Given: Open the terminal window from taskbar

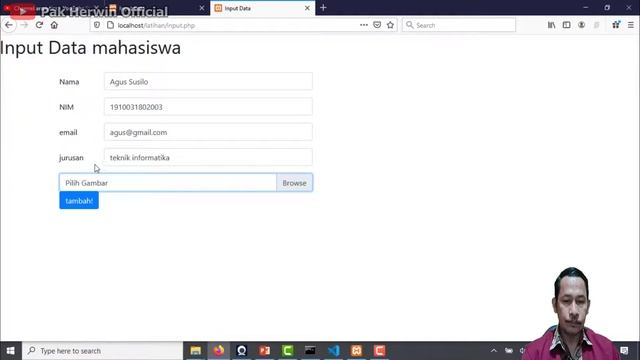Looking at the screenshot, I should (310, 351).
